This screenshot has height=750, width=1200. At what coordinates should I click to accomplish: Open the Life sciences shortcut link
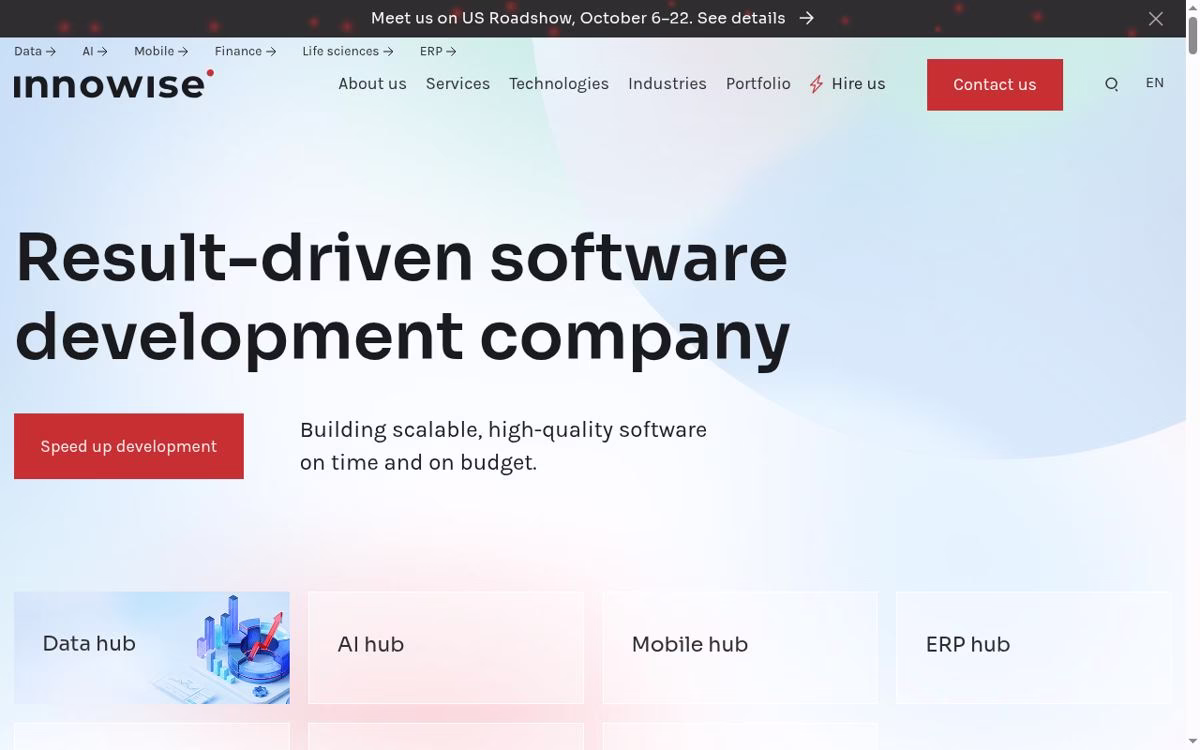[348, 51]
